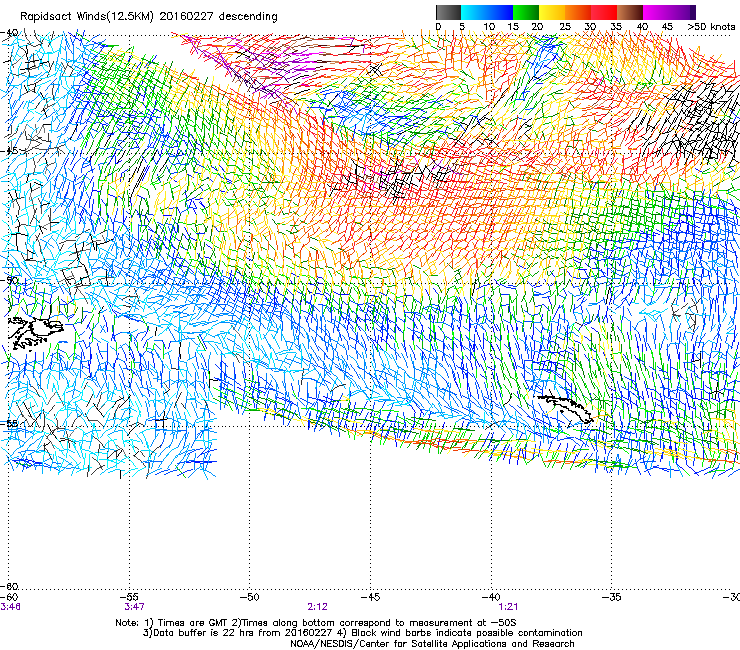Click the 'NOAA/NESDIS/Center for Satellite Applications and Research' credit
The width and height of the screenshot is (740, 650).
[432, 644]
